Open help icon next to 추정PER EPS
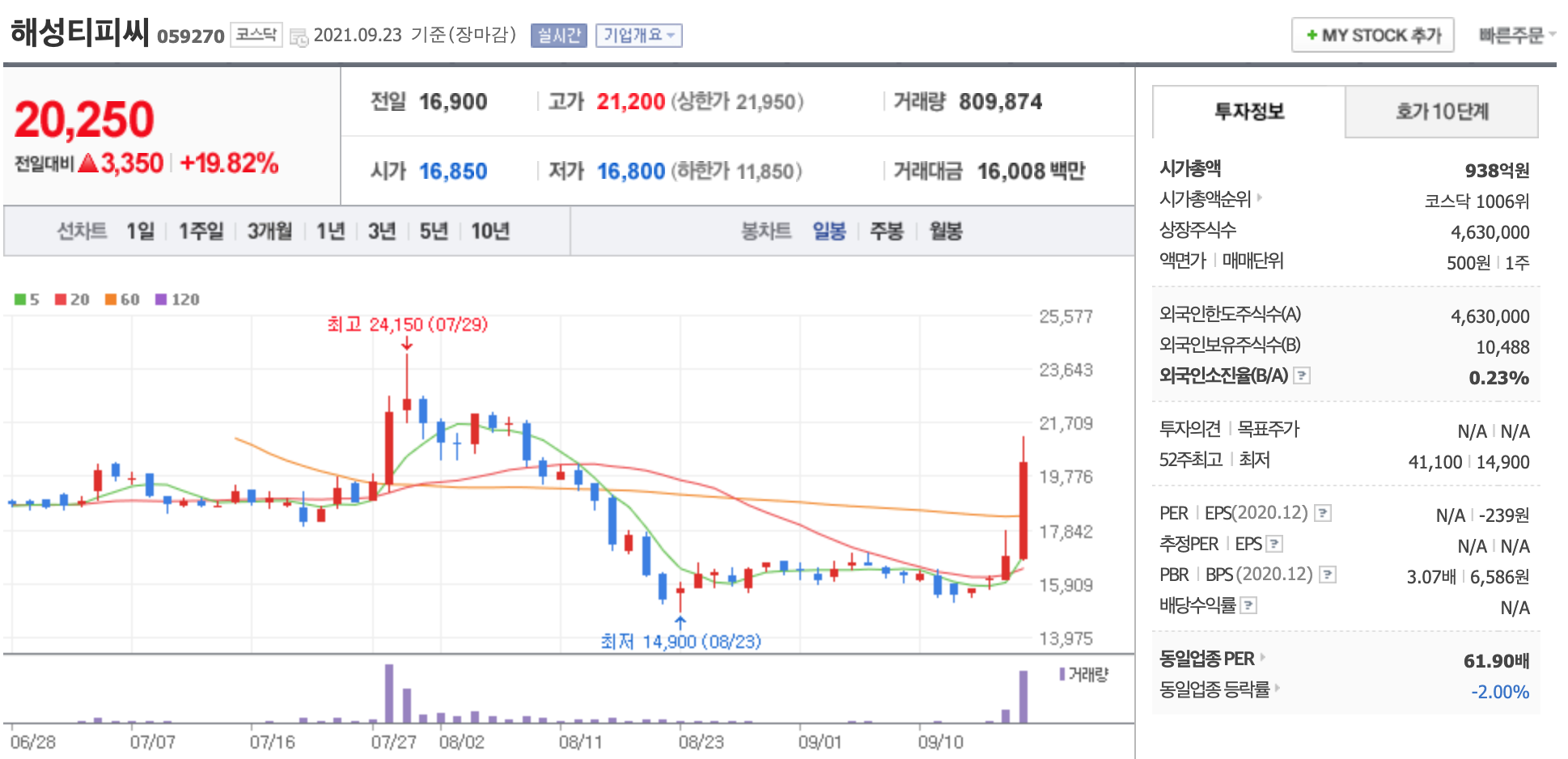1568x759 pixels. [1274, 544]
